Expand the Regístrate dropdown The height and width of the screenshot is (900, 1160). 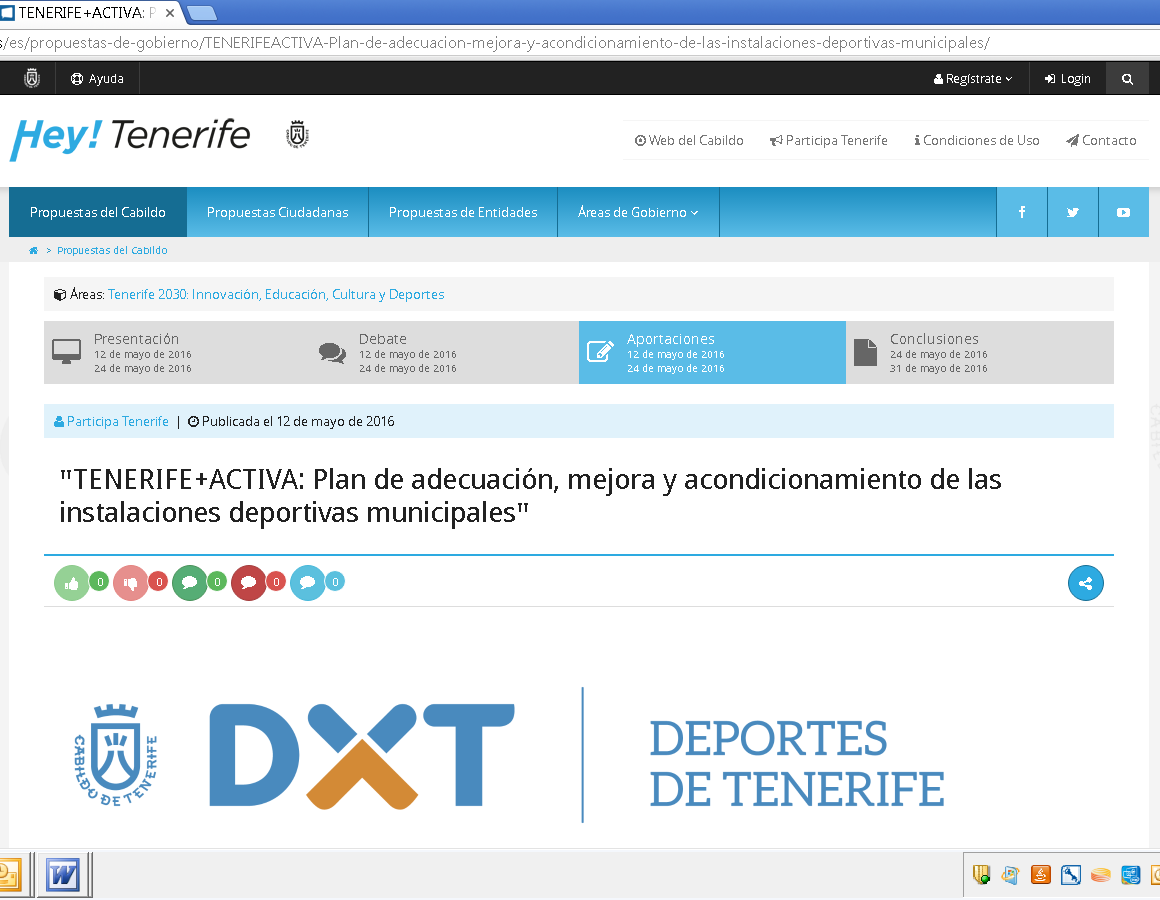coord(973,79)
